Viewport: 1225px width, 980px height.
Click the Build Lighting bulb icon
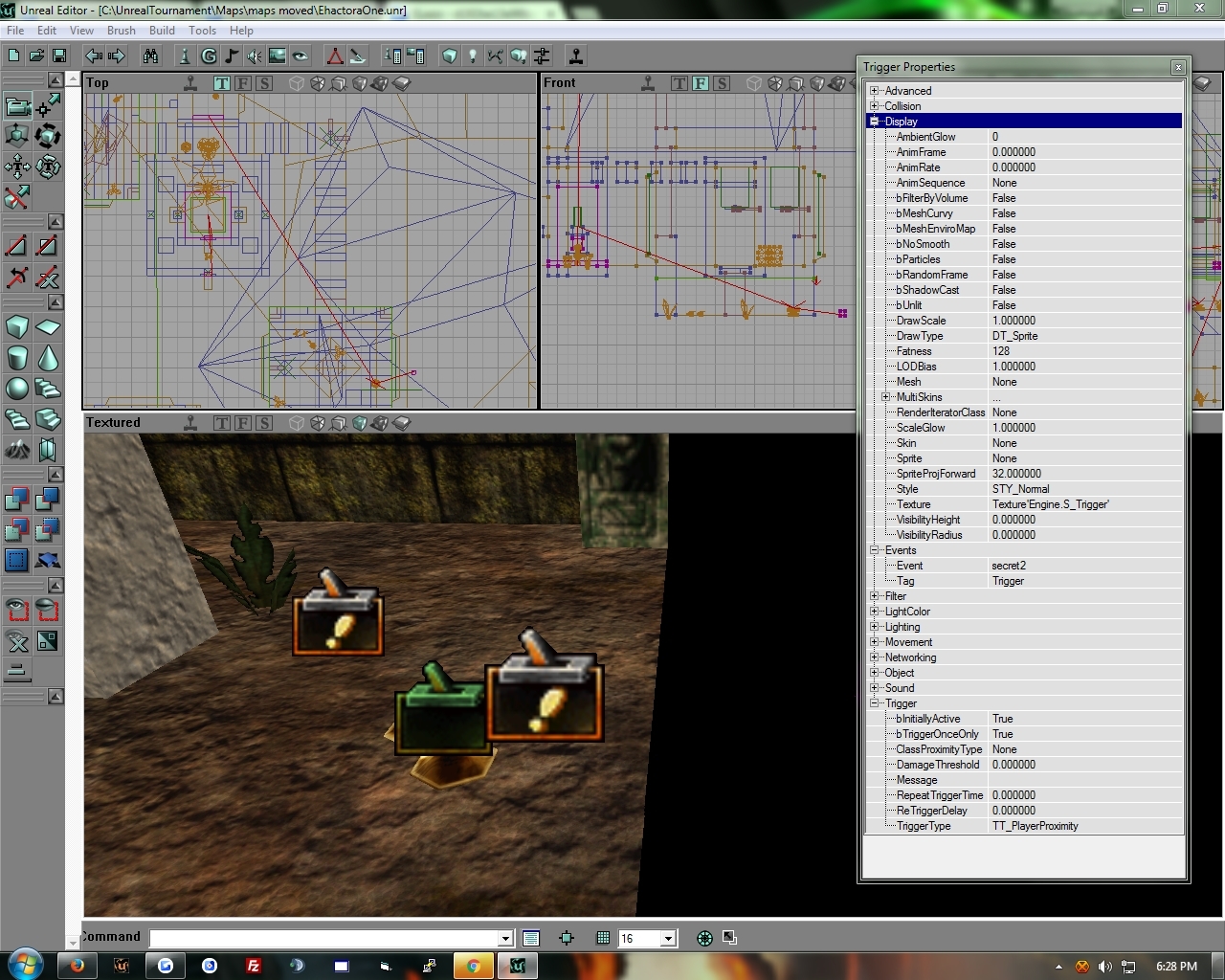[473, 56]
